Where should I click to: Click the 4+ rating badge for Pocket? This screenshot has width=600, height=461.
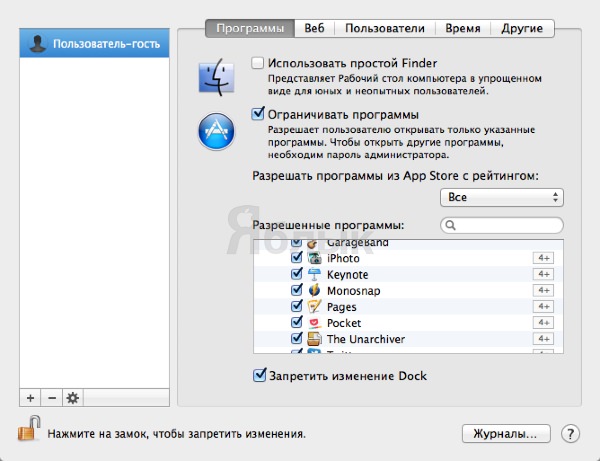[543, 323]
